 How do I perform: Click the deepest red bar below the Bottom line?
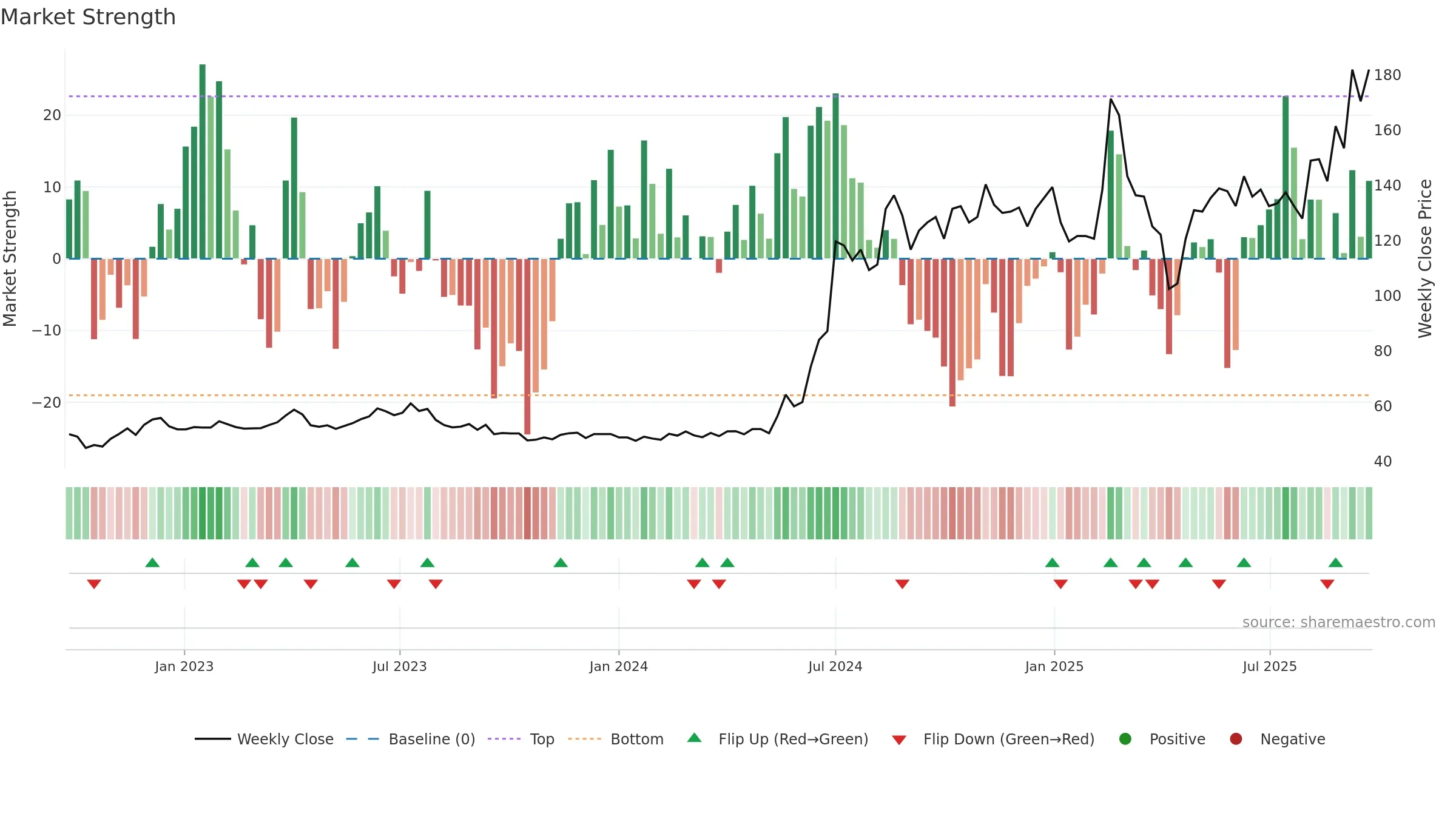pos(527,346)
